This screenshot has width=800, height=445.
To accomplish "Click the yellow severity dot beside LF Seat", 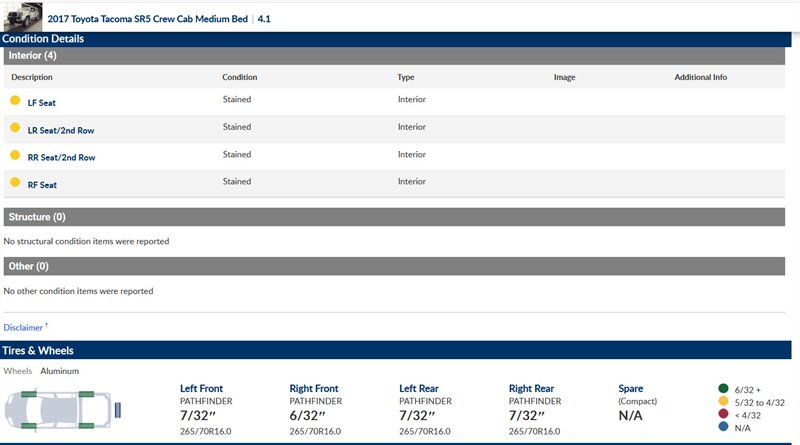I will pyautogui.click(x=15, y=100).
